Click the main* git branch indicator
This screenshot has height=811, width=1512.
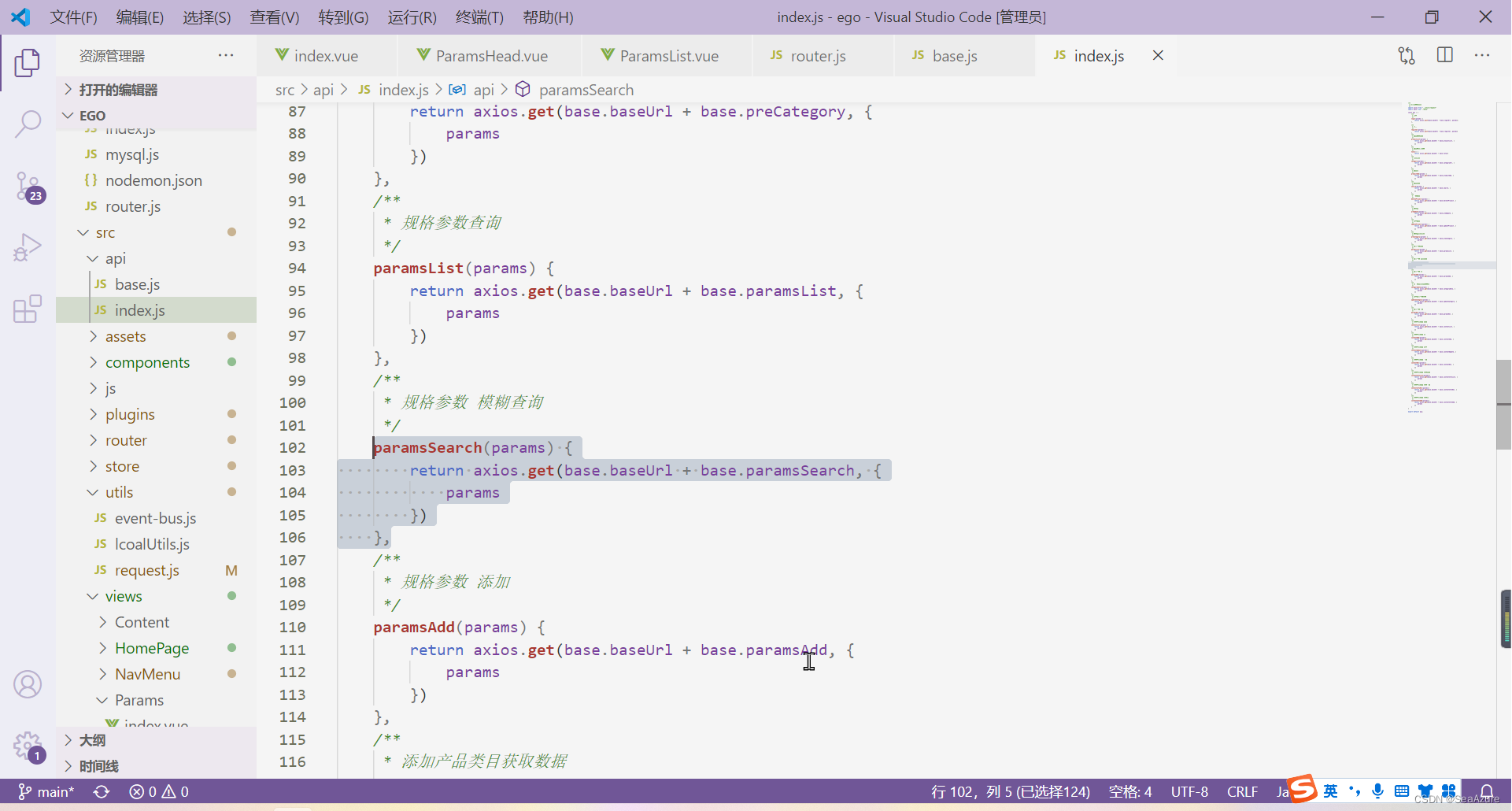tap(46, 791)
